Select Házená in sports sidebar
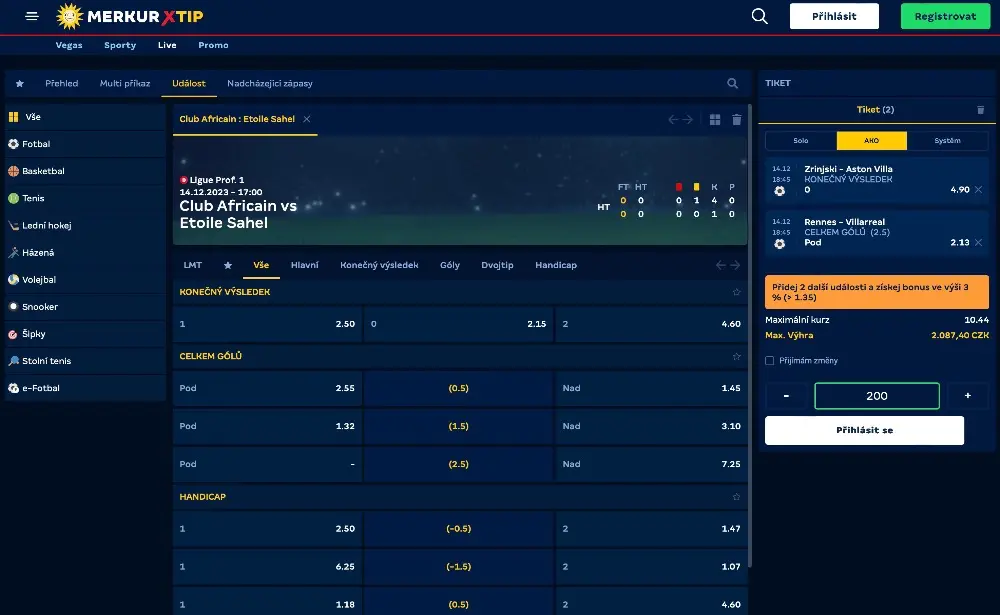This screenshot has height=615, width=1000. coord(85,253)
